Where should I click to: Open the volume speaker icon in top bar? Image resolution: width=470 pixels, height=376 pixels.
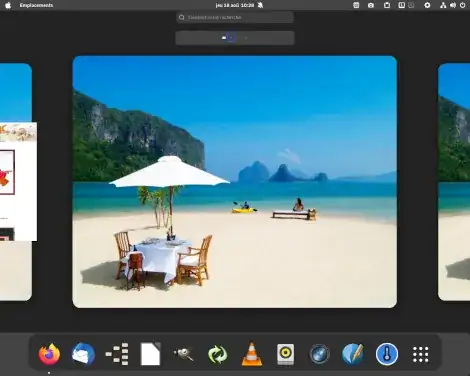[453, 5]
